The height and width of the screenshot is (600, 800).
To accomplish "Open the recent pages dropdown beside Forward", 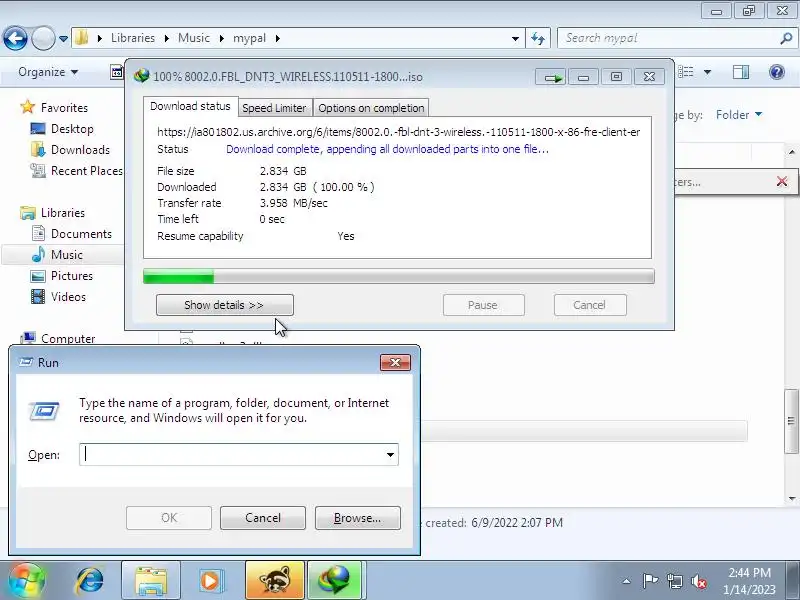I will (63, 38).
